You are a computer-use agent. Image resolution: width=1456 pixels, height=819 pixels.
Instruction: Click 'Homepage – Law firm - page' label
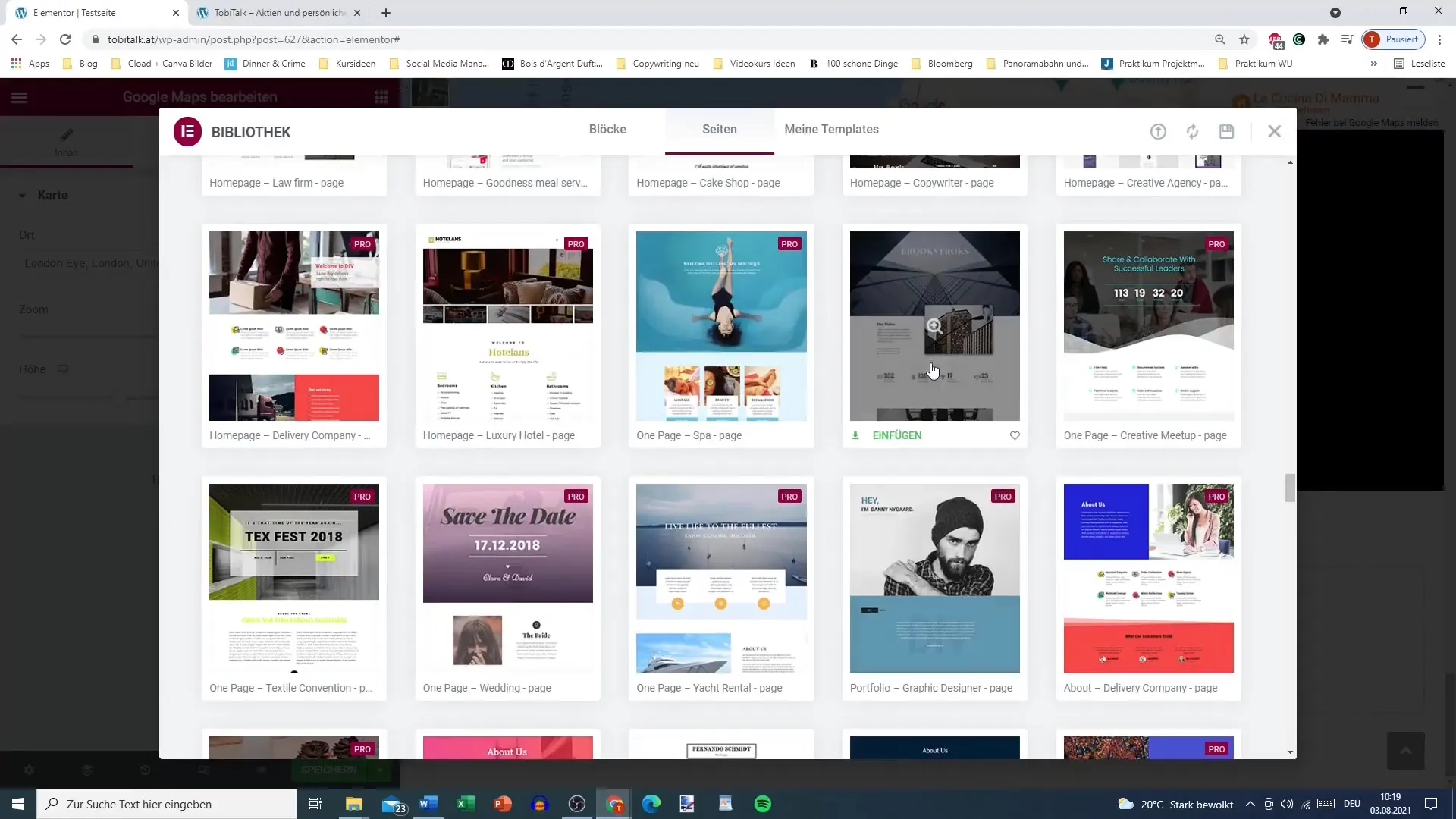(x=276, y=183)
